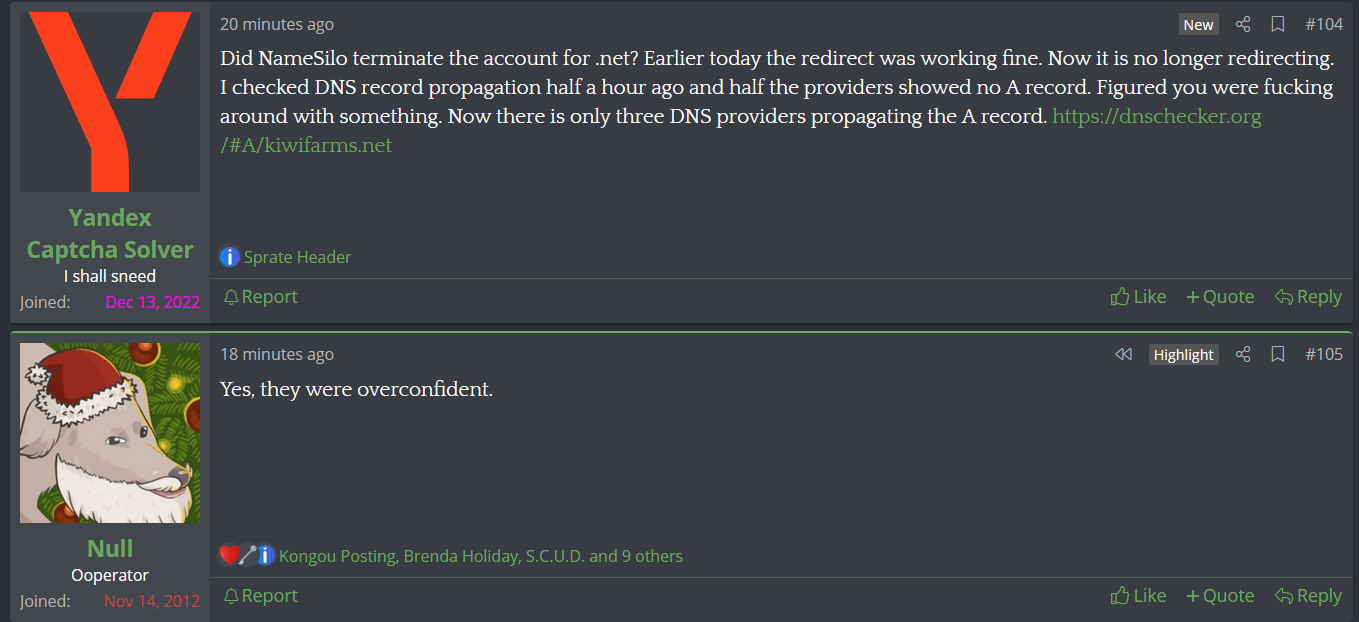
Task: Click the informative reaction icon under post #104
Action: 230,257
